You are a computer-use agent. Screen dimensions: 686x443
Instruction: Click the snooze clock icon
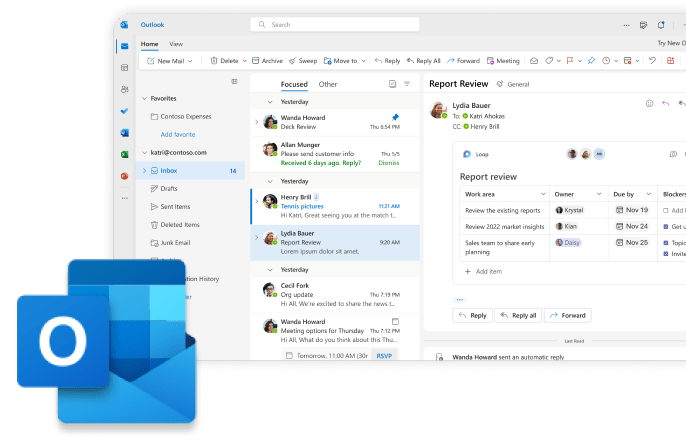tap(606, 61)
